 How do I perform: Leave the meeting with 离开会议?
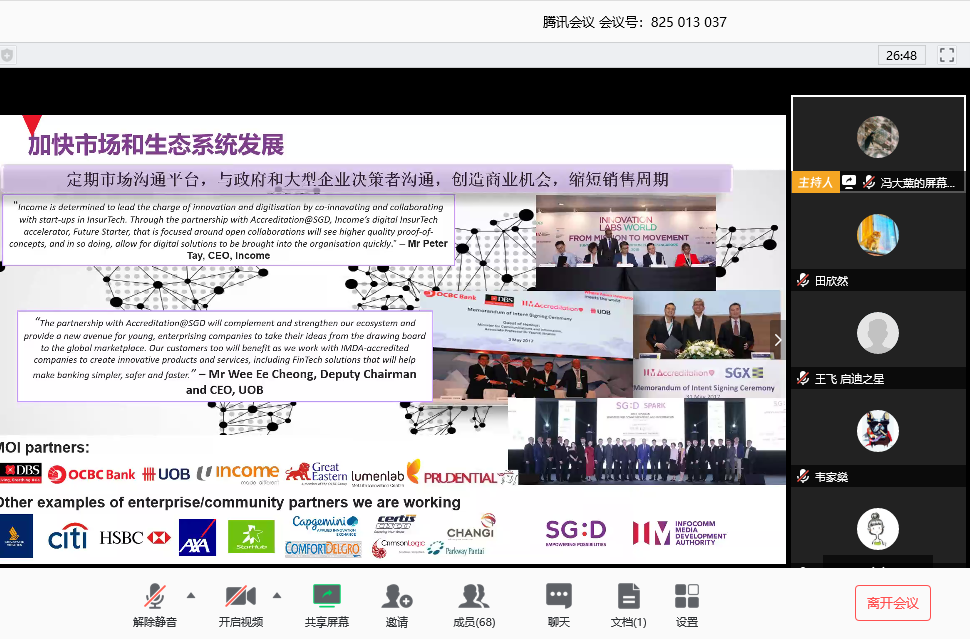tap(892, 603)
